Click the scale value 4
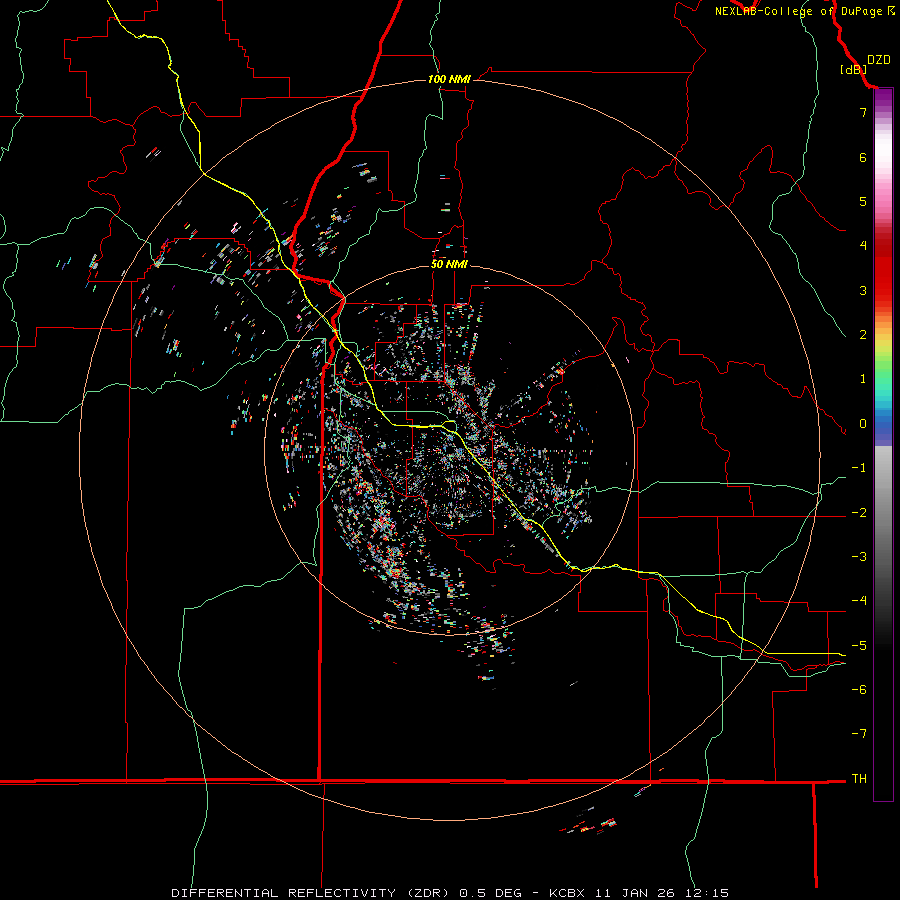The image size is (900, 900). tap(863, 246)
